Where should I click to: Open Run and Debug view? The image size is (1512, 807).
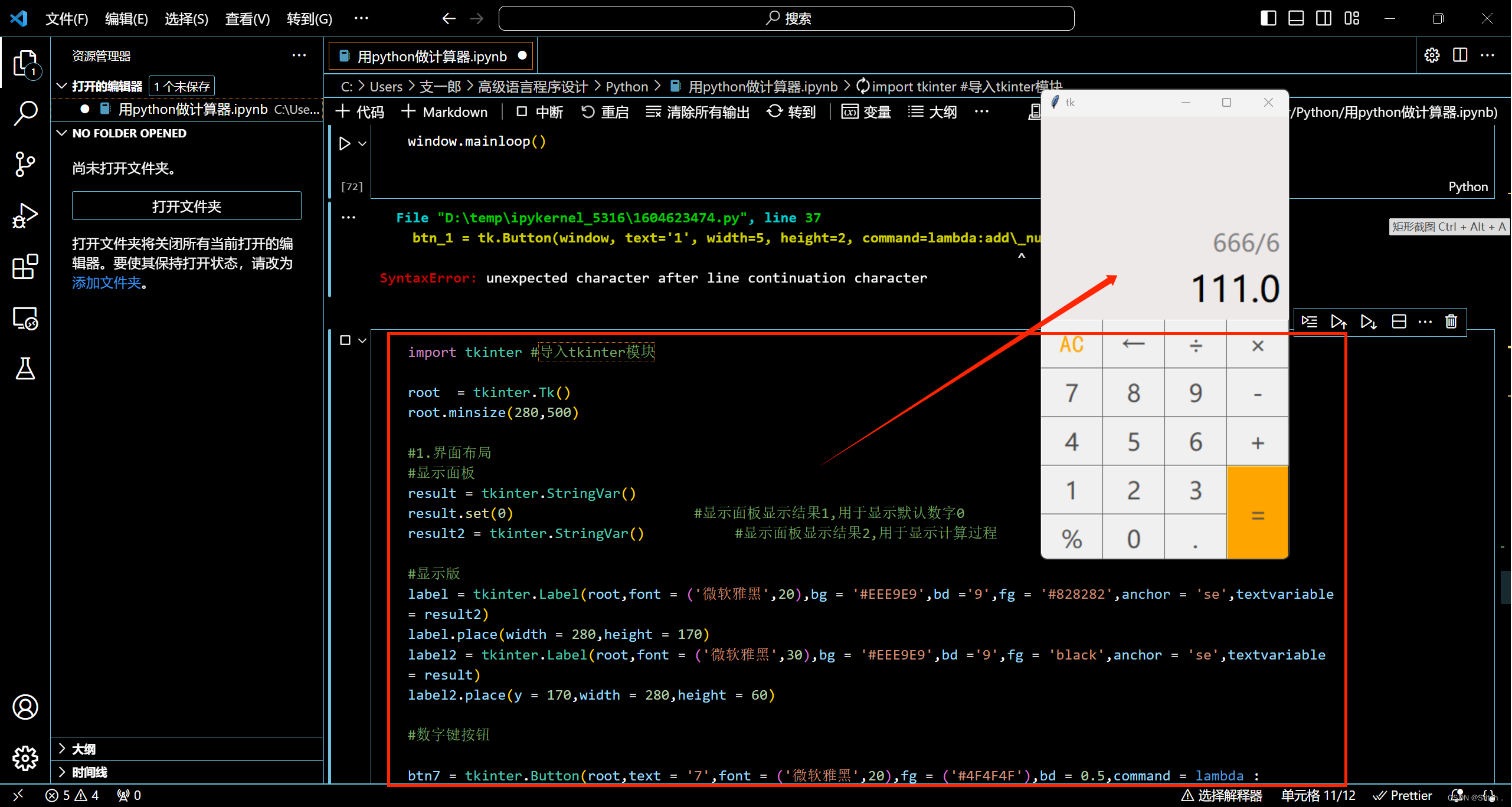pyautogui.click(x=25, y=215)
